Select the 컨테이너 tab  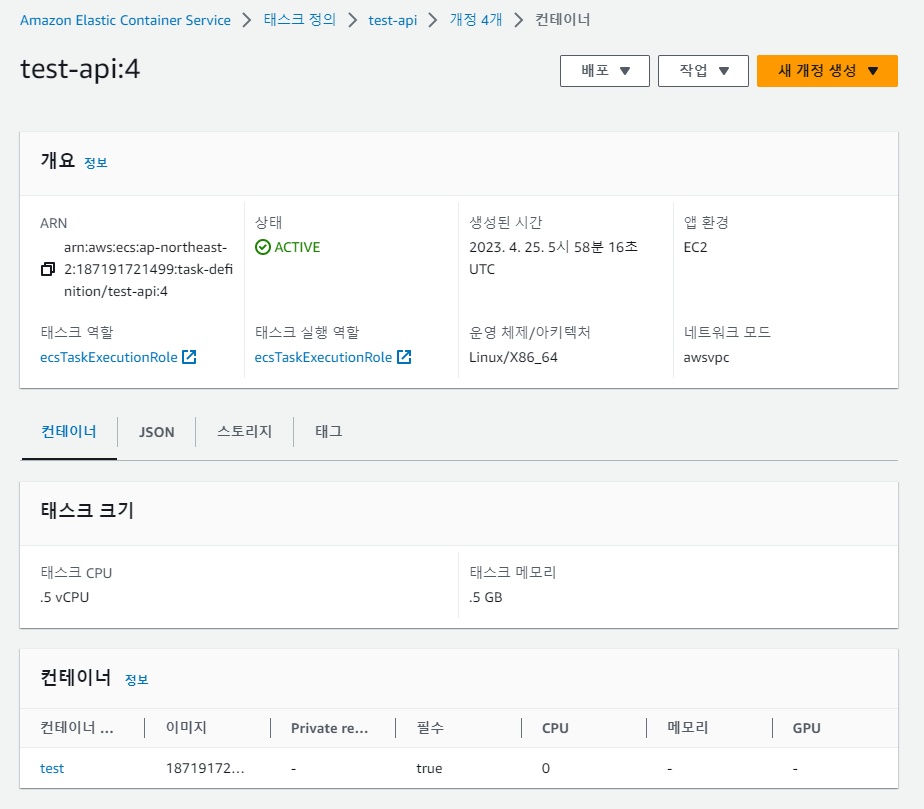coord(69,431)
